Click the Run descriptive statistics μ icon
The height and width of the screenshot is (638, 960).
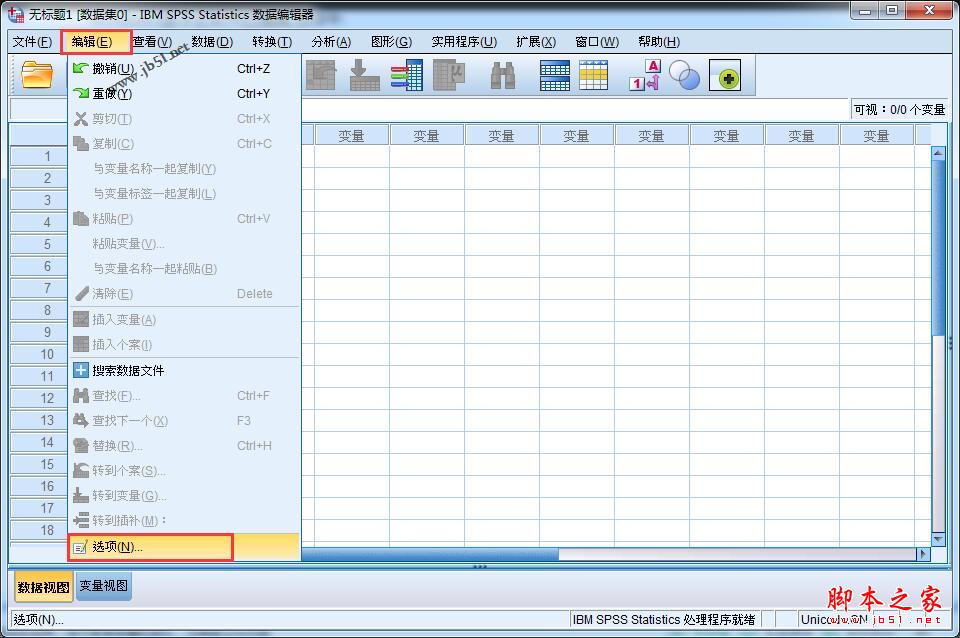[449, 75]
